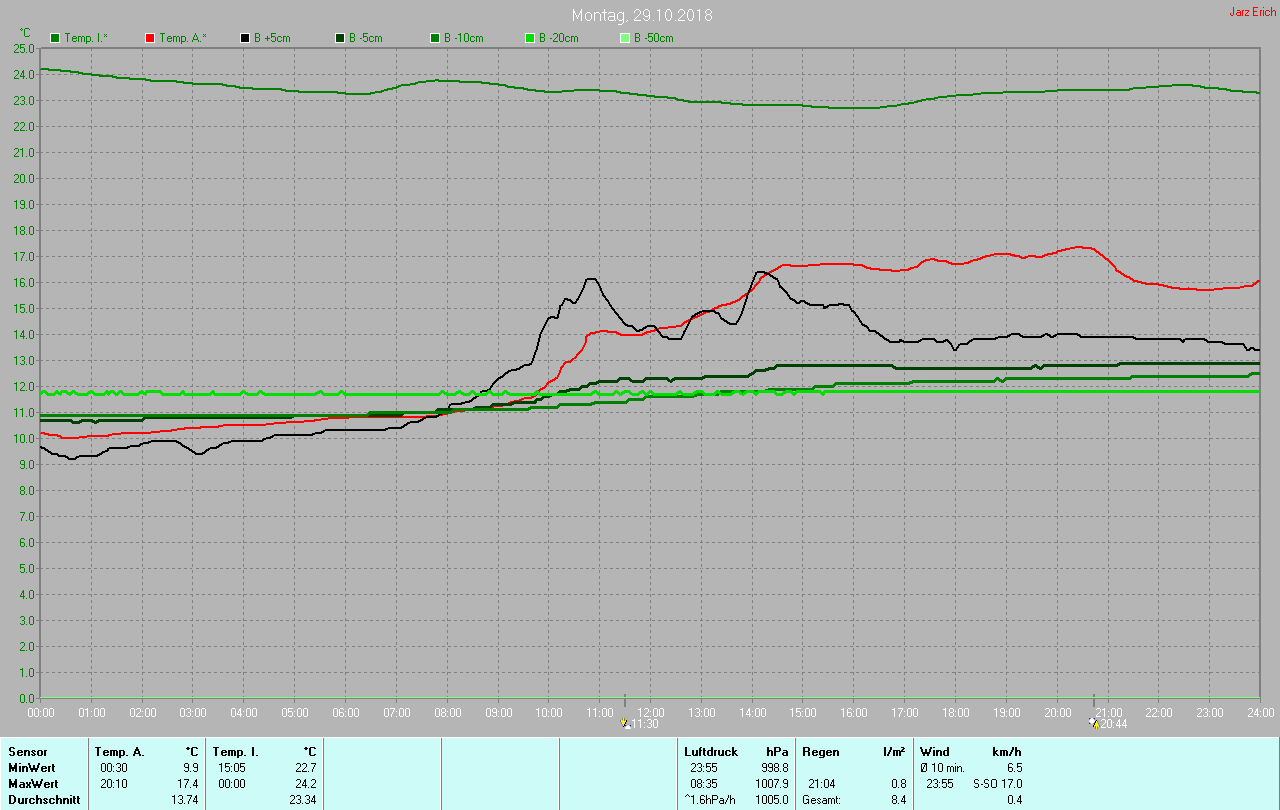Click the Durchschnitt row label
Screen dimensions: 1280x810
click(44, 800)
